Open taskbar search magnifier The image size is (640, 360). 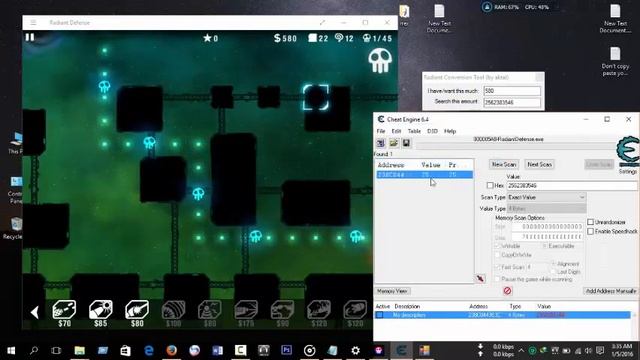34,350
